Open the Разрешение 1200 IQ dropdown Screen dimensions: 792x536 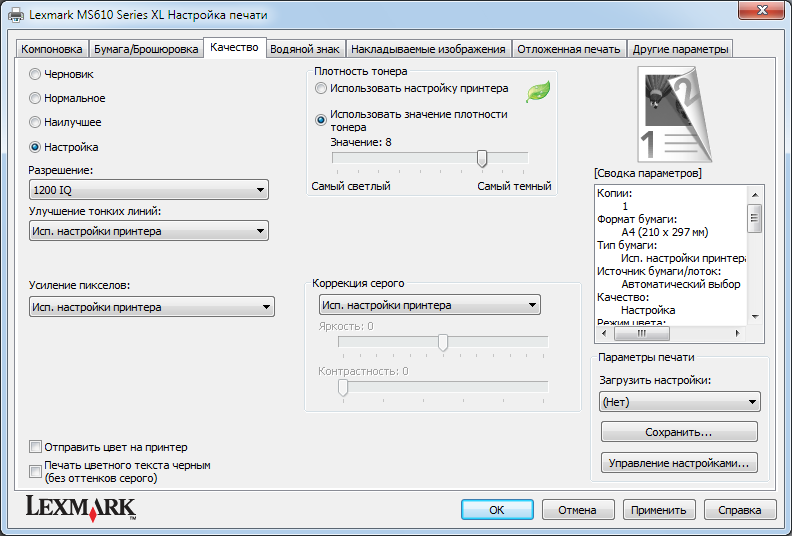pyautogui.click(x=148, y=190)
